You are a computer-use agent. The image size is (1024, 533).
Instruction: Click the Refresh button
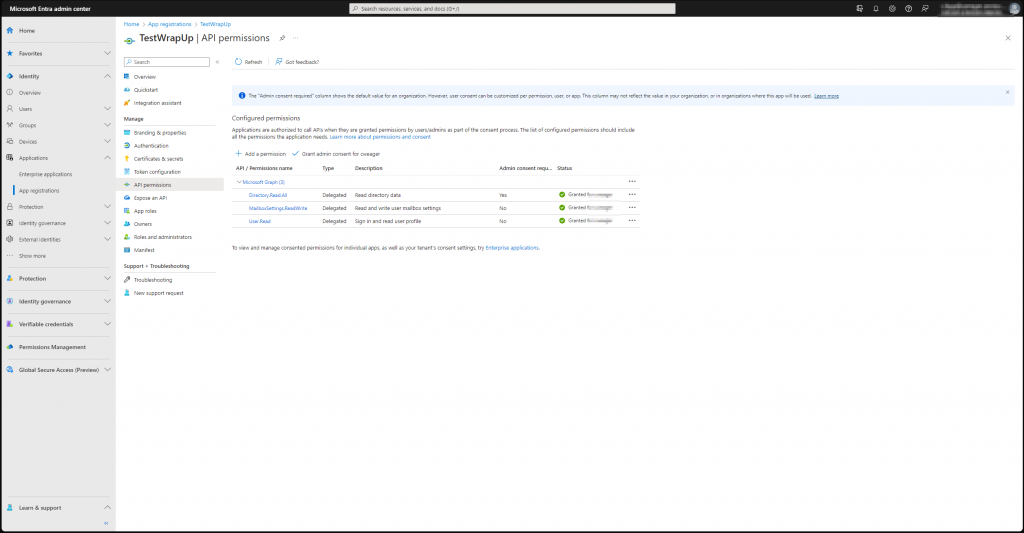(x=248, y=62)
